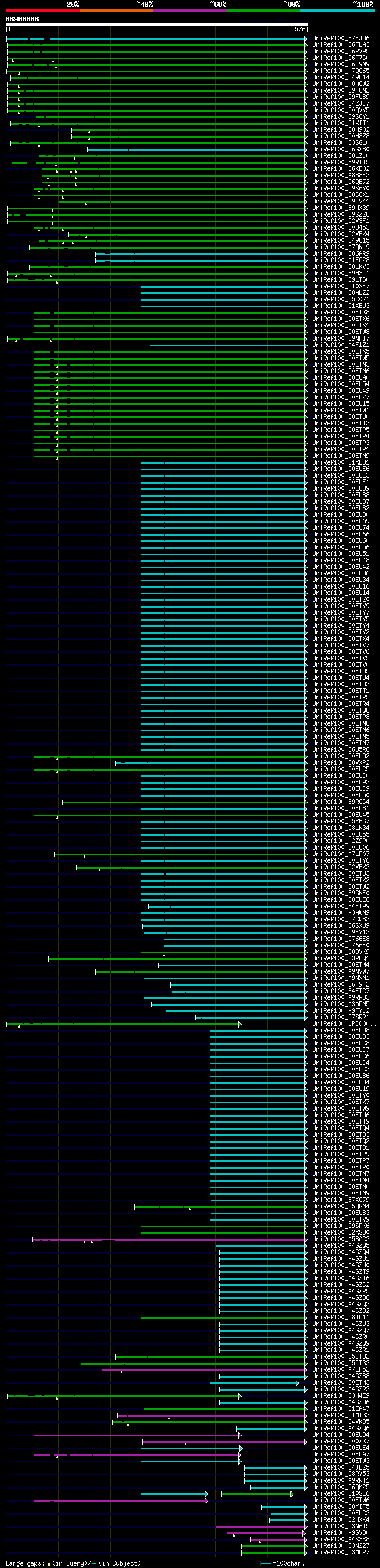Screen dimensions: 380x1568
Task: Select label UniRef100_A3AWN9
Action: point(341,913)
